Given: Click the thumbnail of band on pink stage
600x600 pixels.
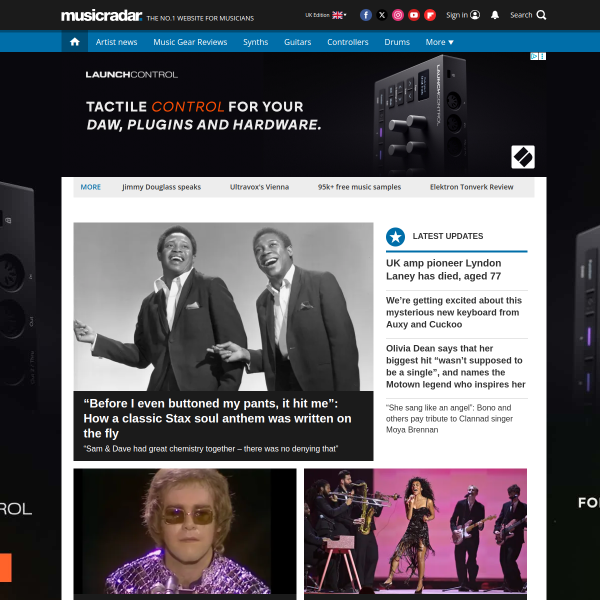Looking at the screenshot, I should click(x=415, y=531).
